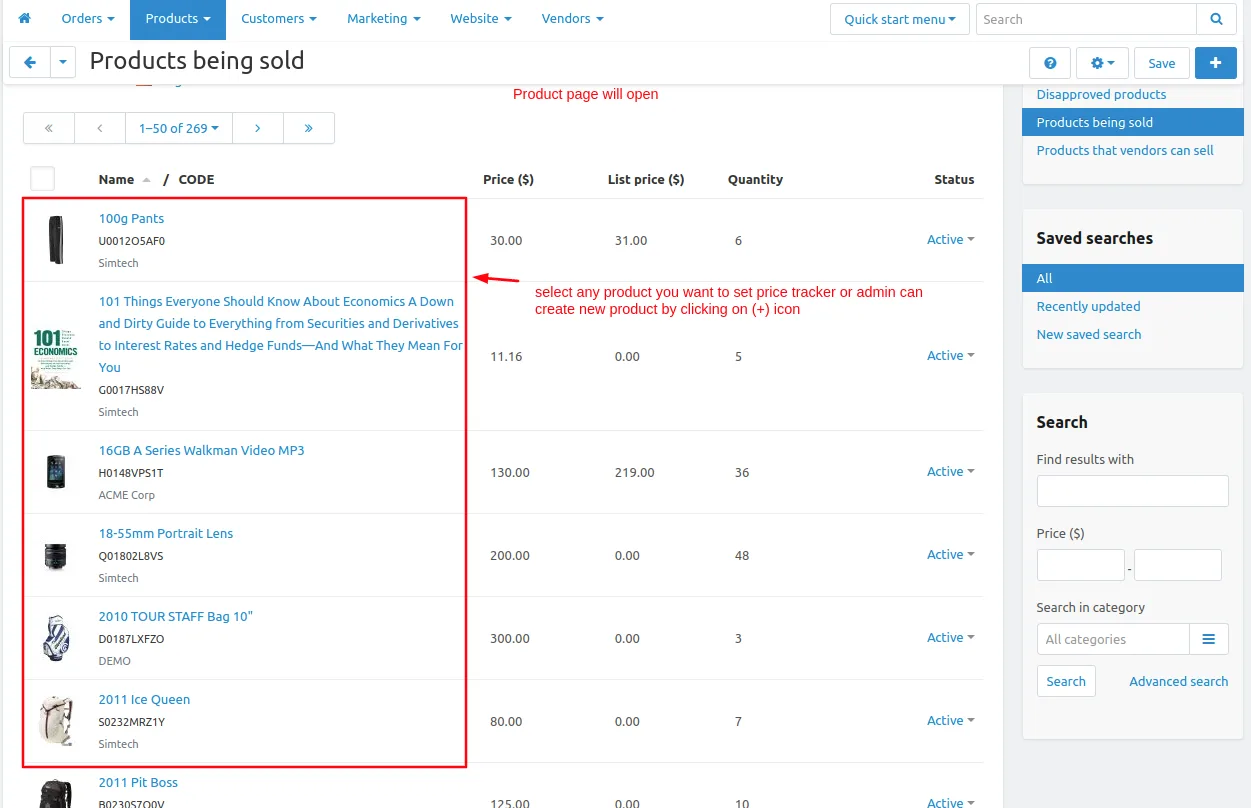Open the Marketing menu
1251x808 pixels.
(384, 18)
